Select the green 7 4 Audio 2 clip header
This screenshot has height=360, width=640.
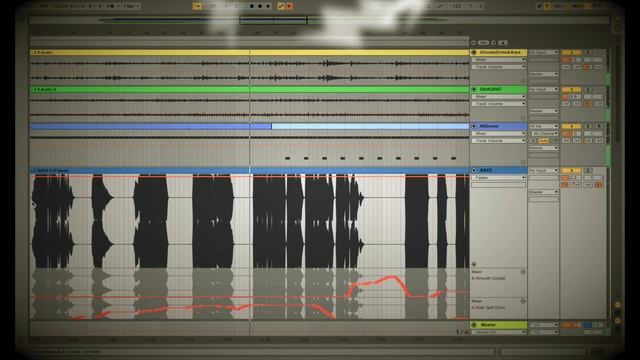pos(249,89)
